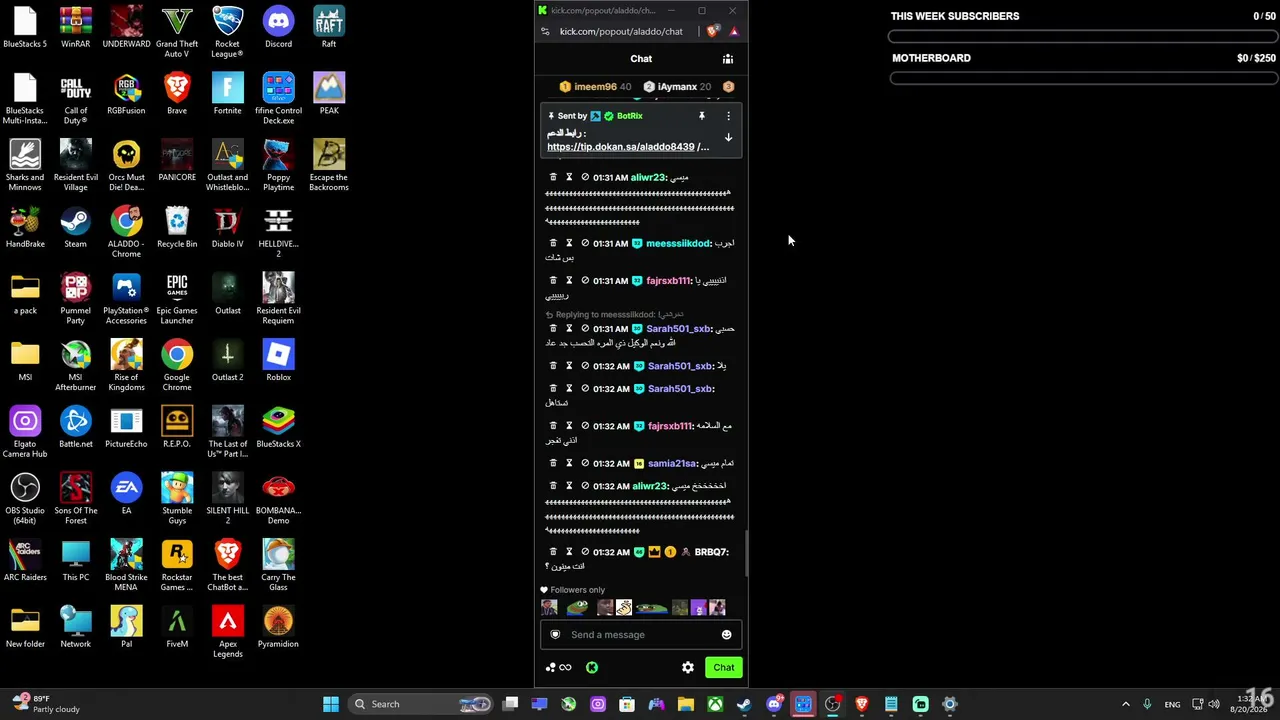
Task: Open Discord desktop shortcut
Action: tap(278, 27)
